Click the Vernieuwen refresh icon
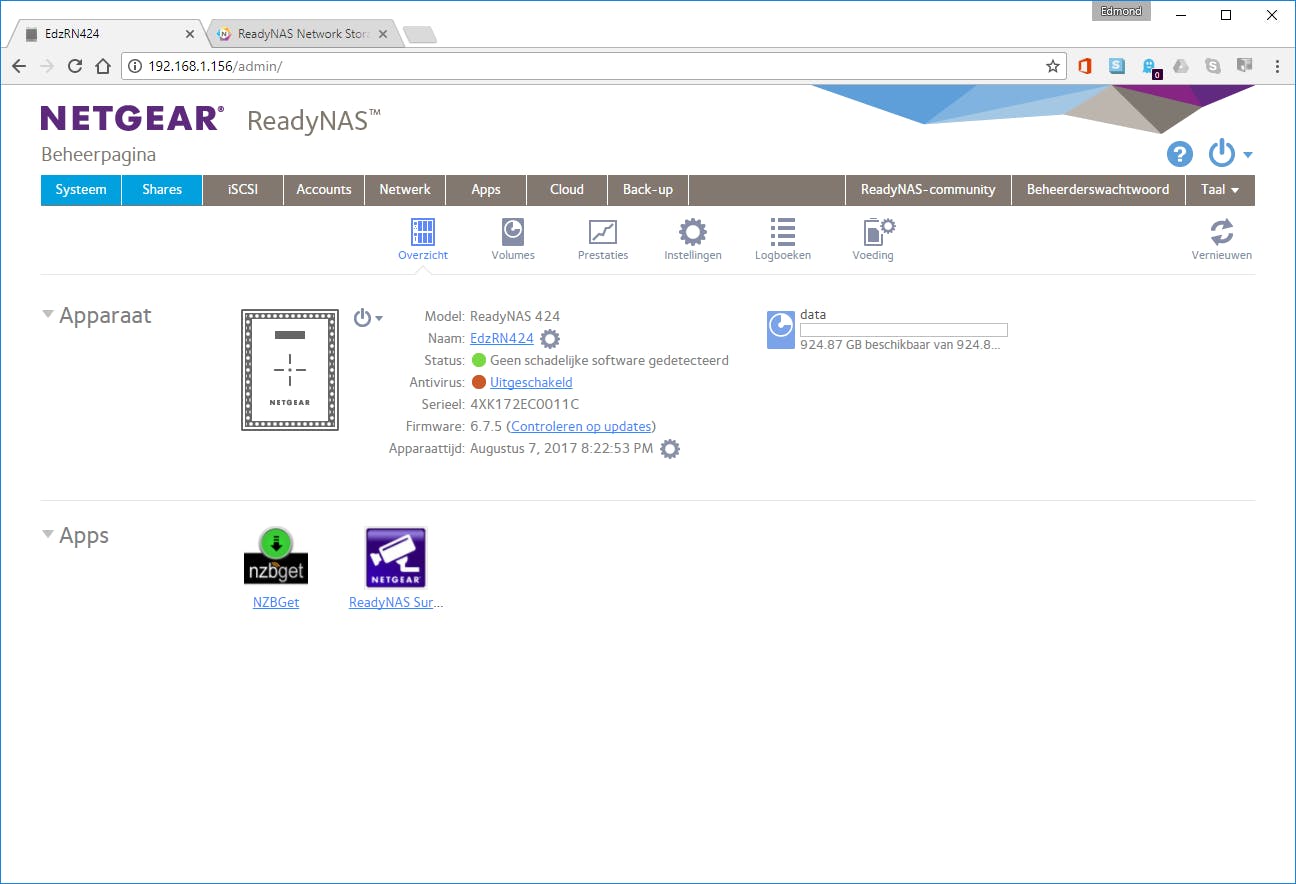 pyautogui.click(x=1221, y=232)
